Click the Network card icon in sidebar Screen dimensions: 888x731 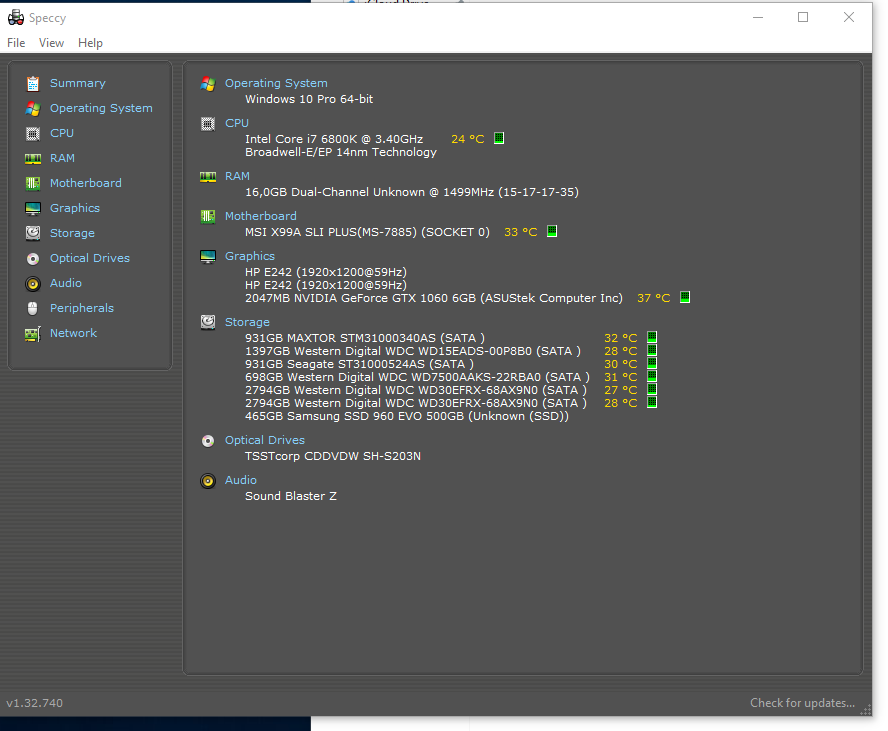point(33,334)
